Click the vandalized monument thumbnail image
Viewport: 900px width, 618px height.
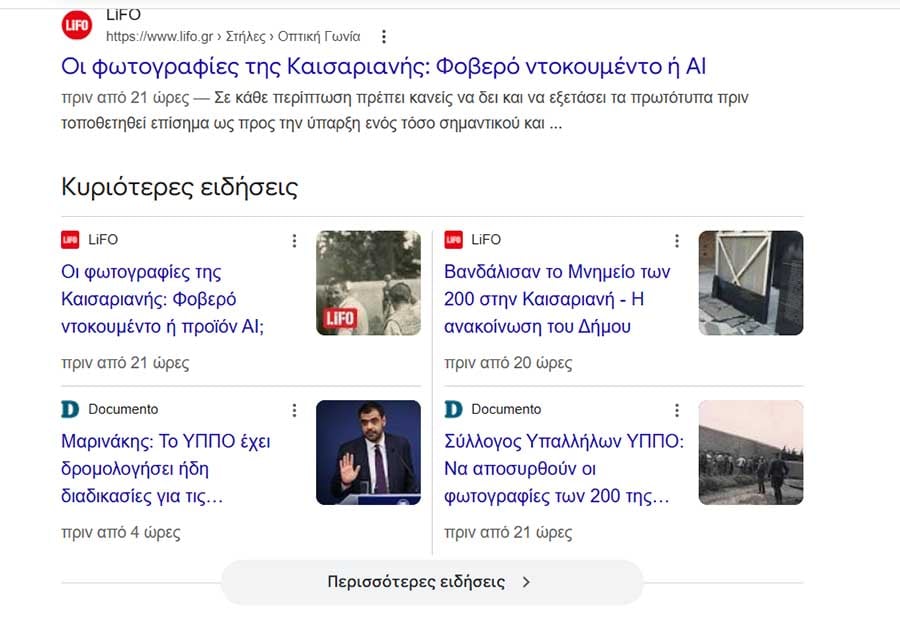tap(750, 283)
